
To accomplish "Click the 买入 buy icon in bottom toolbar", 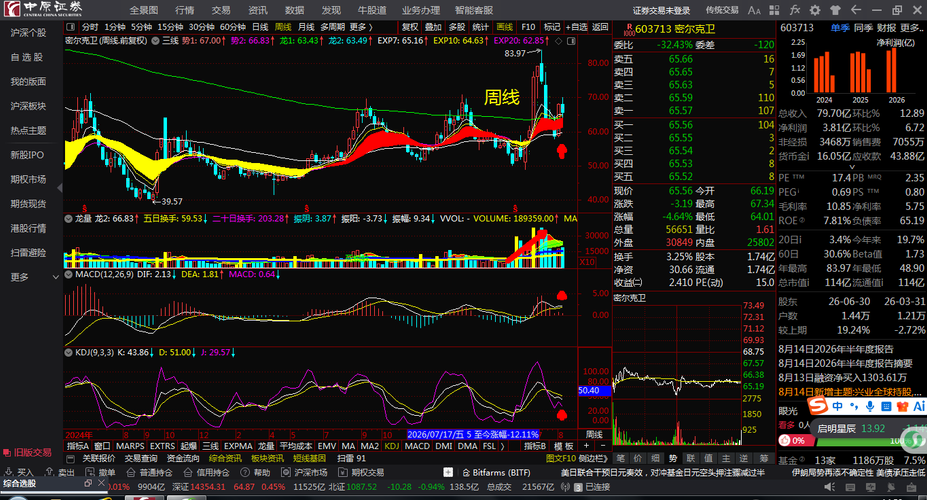I will click(x=8, y=472).
